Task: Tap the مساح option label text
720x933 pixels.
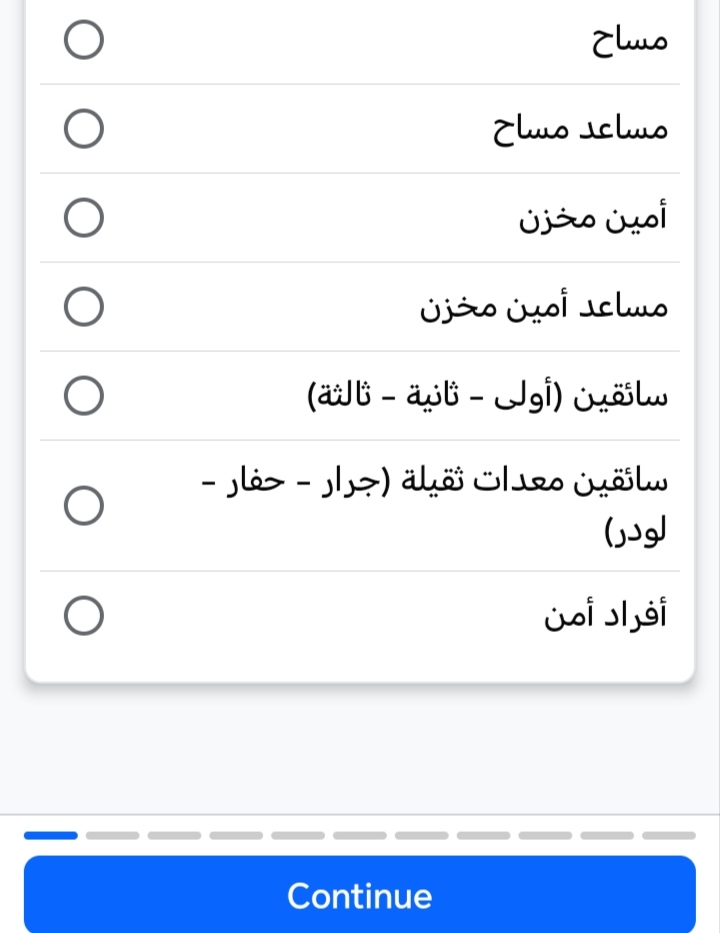Action: tap(629, 40)
